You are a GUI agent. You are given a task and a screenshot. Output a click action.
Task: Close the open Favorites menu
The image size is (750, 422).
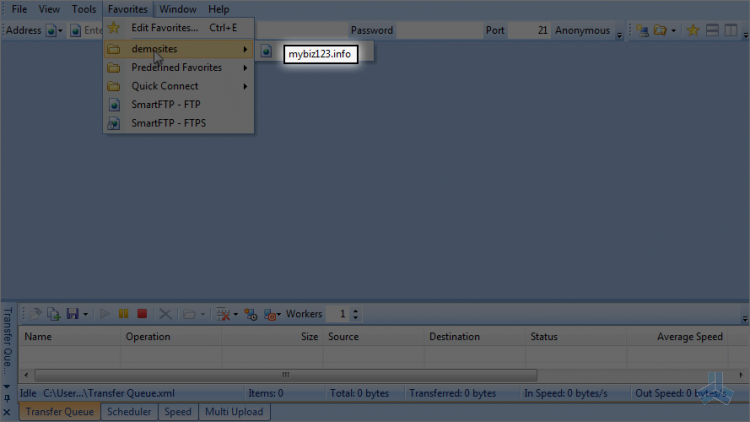127,9
